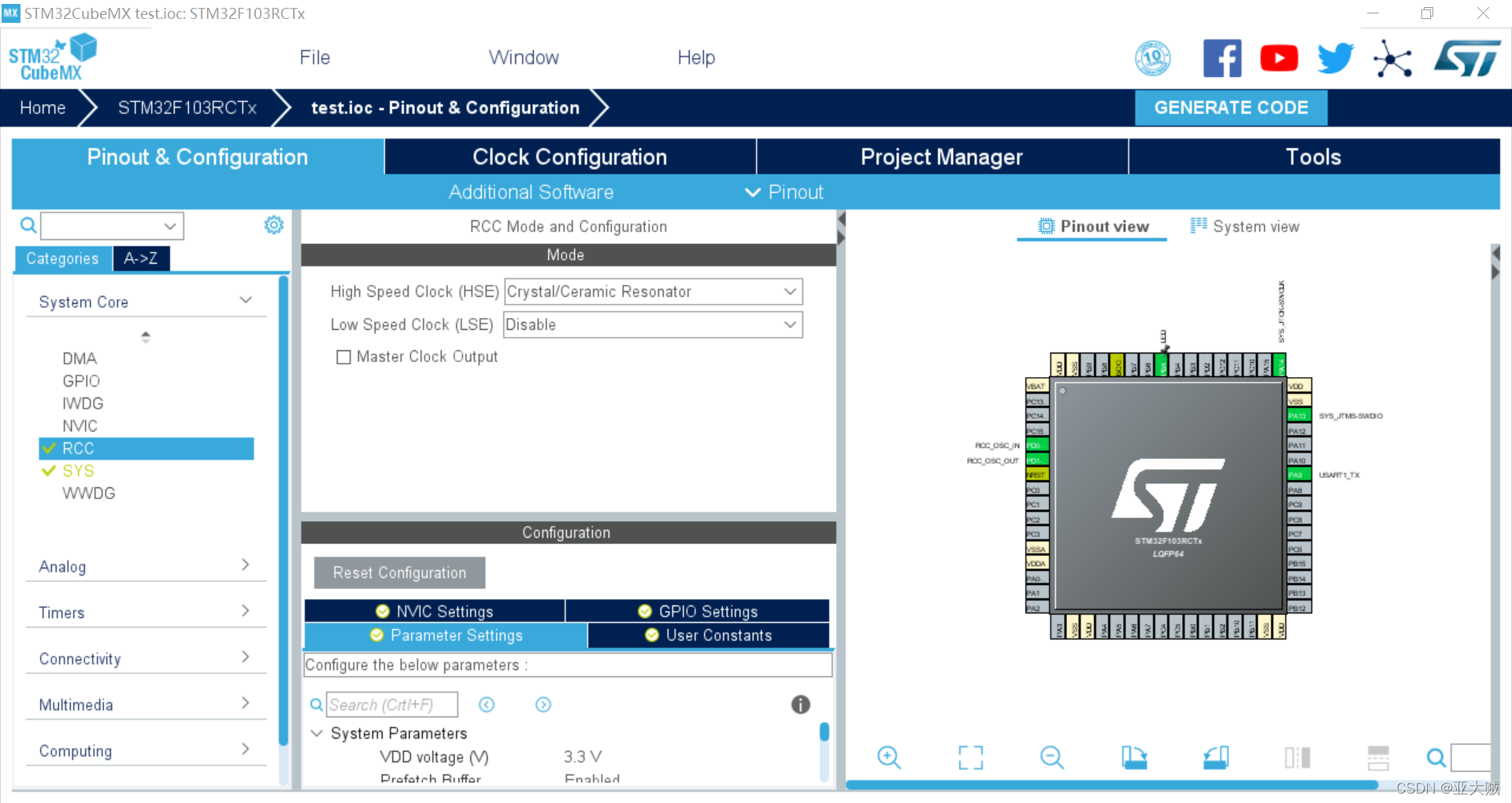Screen dimensions: 1512x803
Task: Open Additional Software
Action: pyautogui.click(x=531, y=192)
